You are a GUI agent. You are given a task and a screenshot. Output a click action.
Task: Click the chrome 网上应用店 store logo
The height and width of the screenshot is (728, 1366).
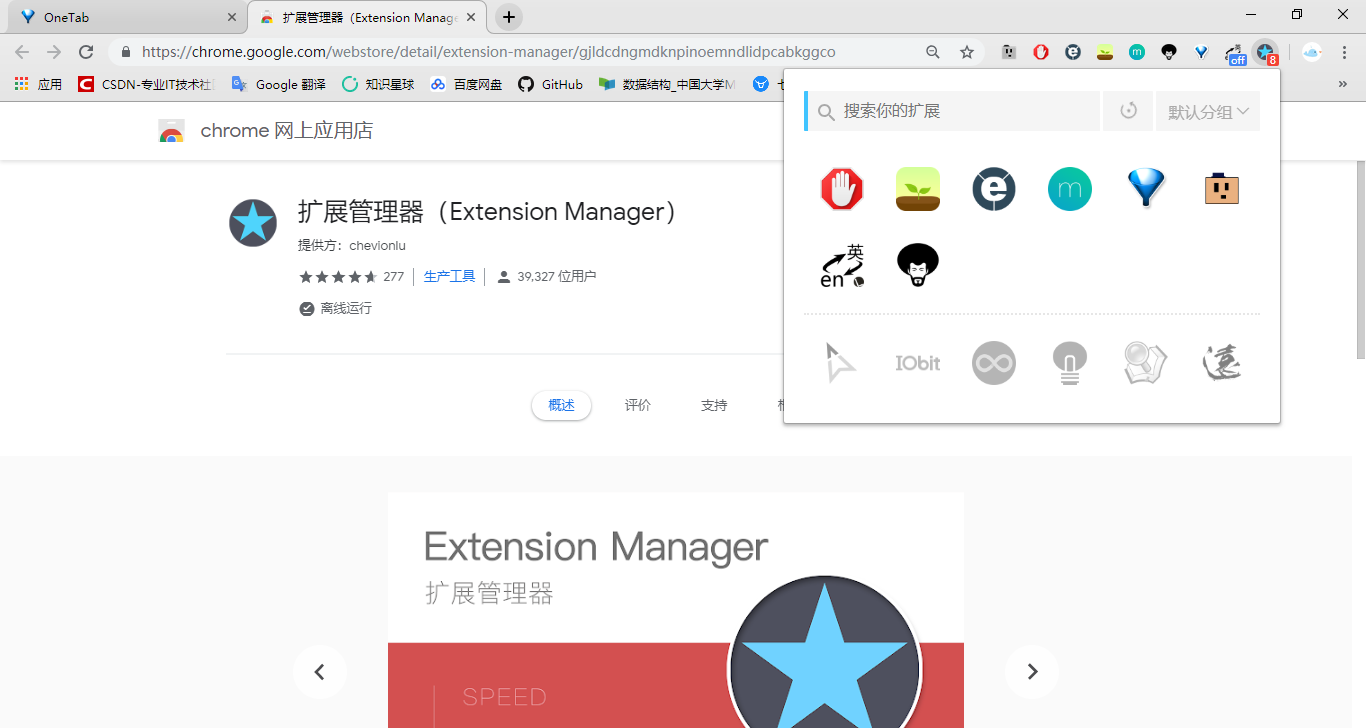[266, 131]
